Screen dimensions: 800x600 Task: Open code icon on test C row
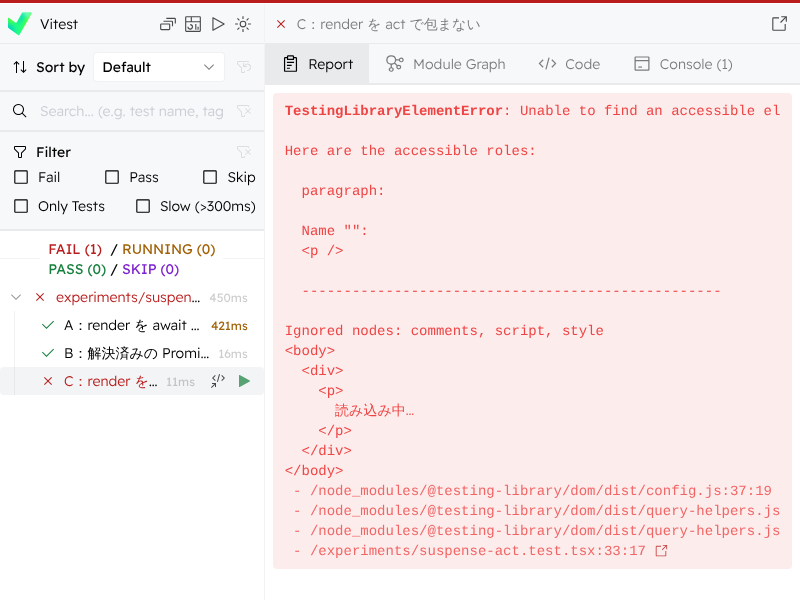[218, 381]
